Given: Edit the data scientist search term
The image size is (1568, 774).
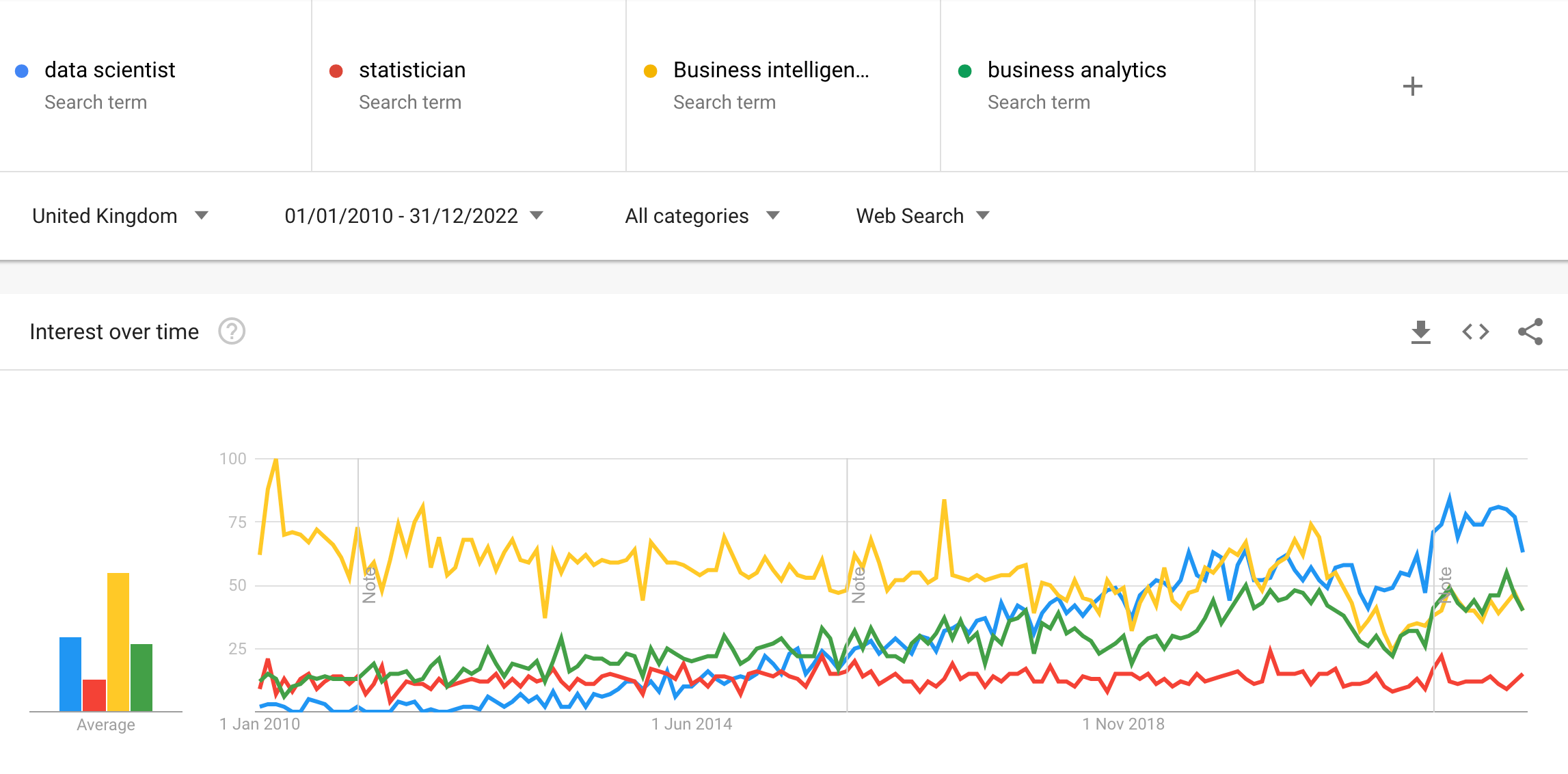Looking at the screenshot, I should tap(110, 70).
